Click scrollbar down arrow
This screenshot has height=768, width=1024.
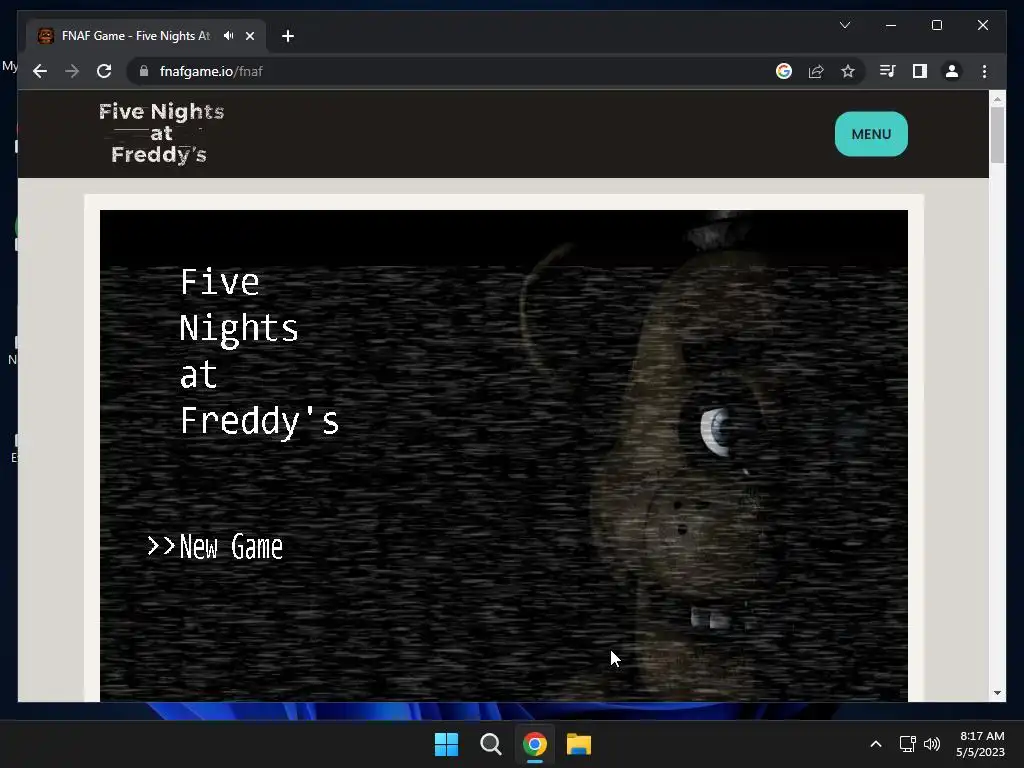pyautogui.click(x=997, y=693)
